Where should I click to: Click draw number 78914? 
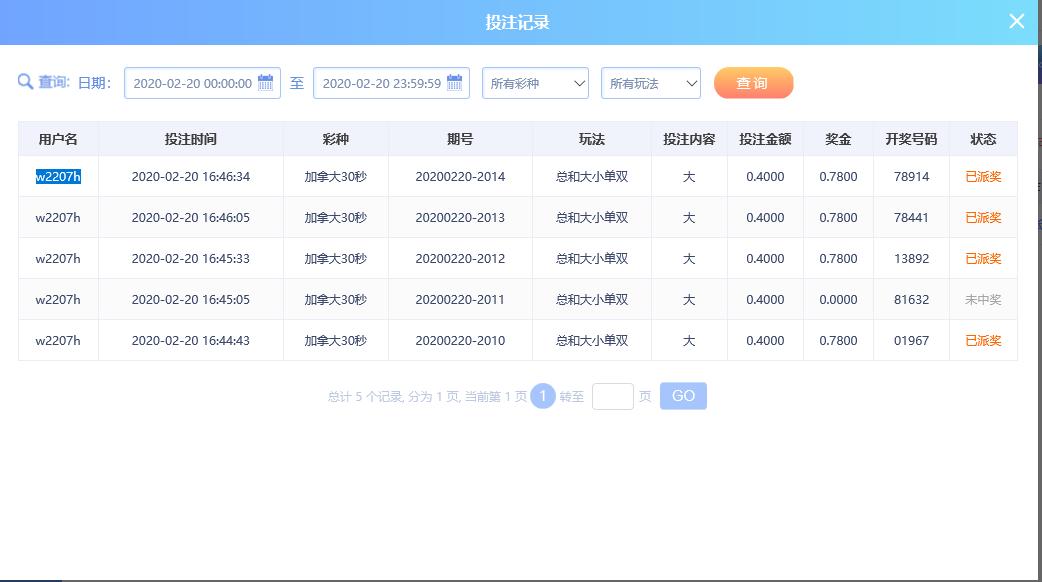911,177
